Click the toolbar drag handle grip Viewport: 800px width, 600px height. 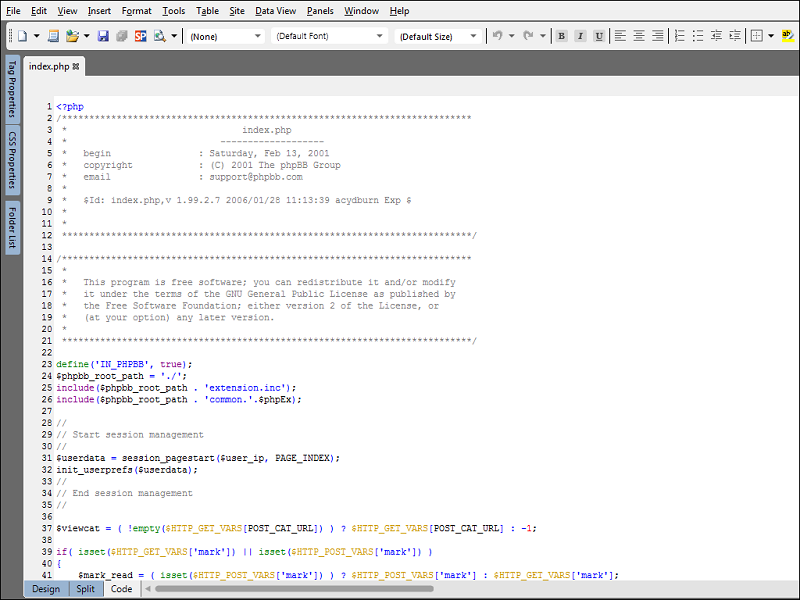(x=10, y=36)
